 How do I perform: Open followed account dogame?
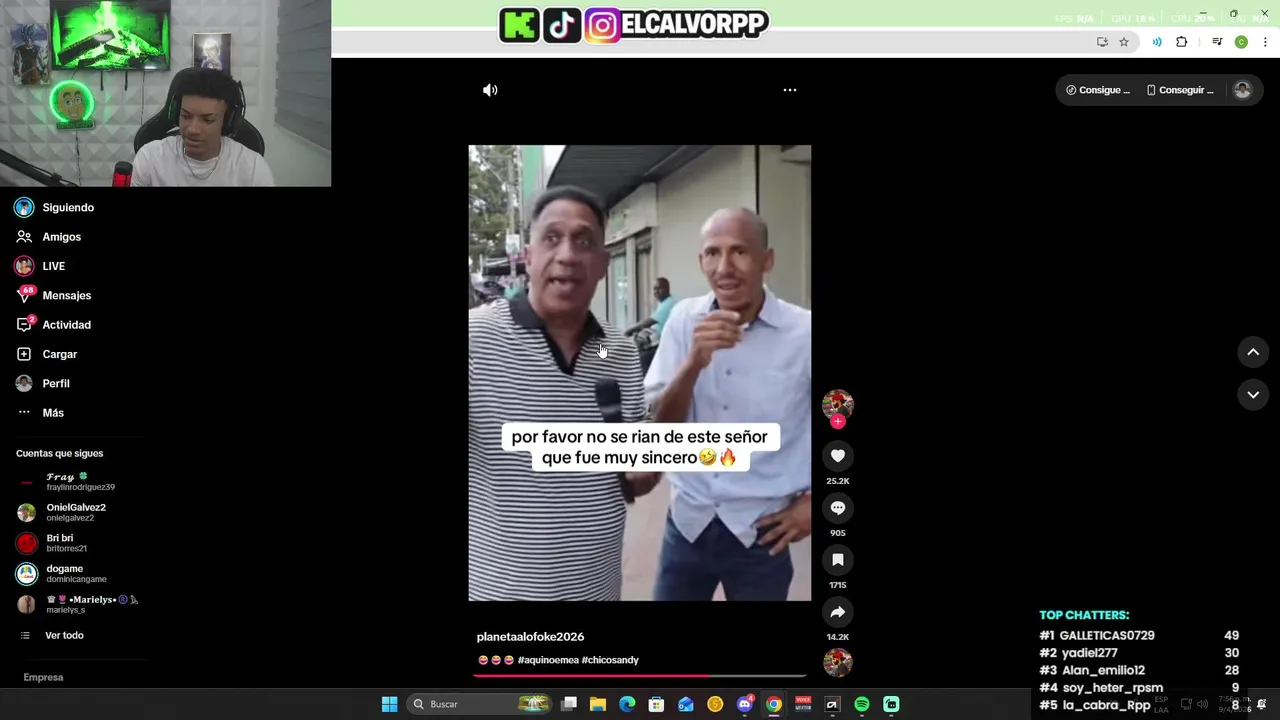point(76,573)
